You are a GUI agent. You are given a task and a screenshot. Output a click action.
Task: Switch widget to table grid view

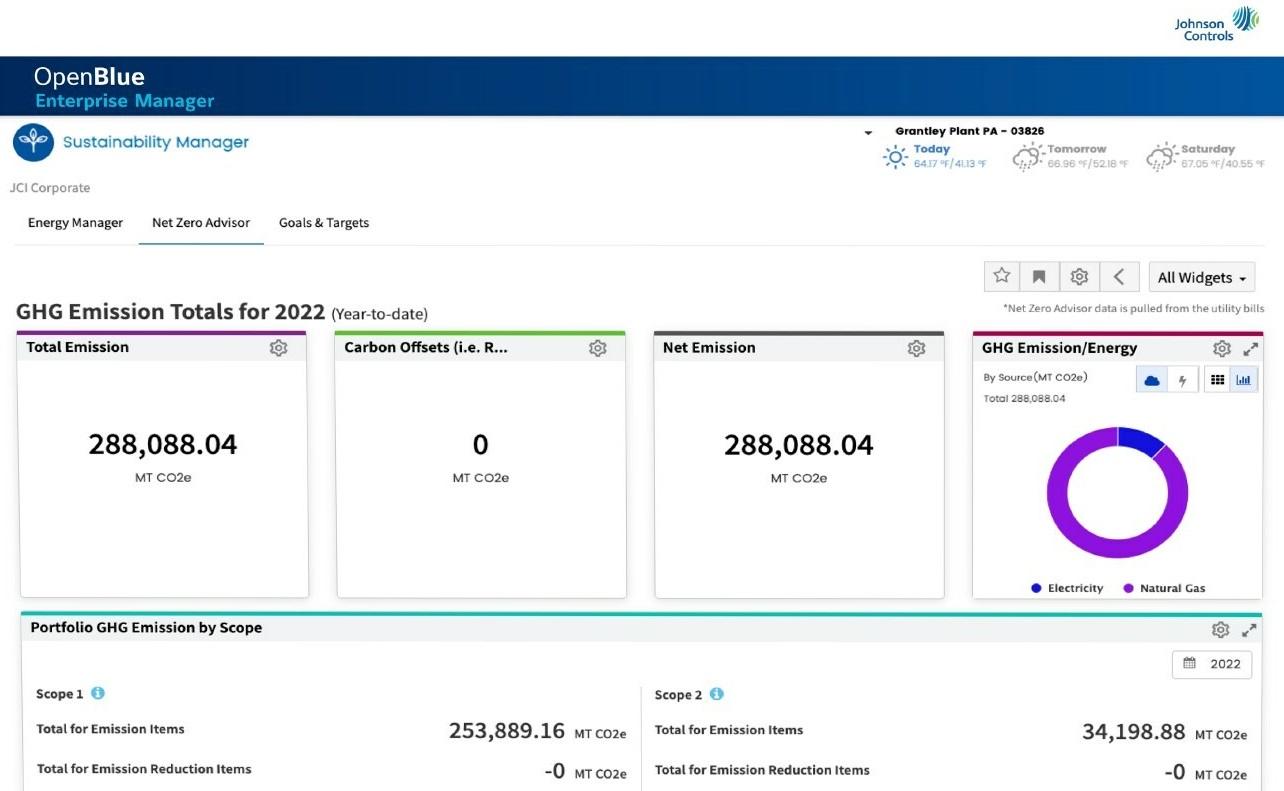(1217, 380)
